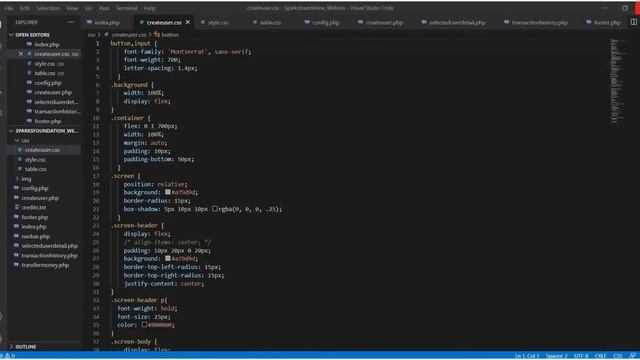
Task: Select transactionhistor... entry in Open Editors
Action: click(57, 111)
